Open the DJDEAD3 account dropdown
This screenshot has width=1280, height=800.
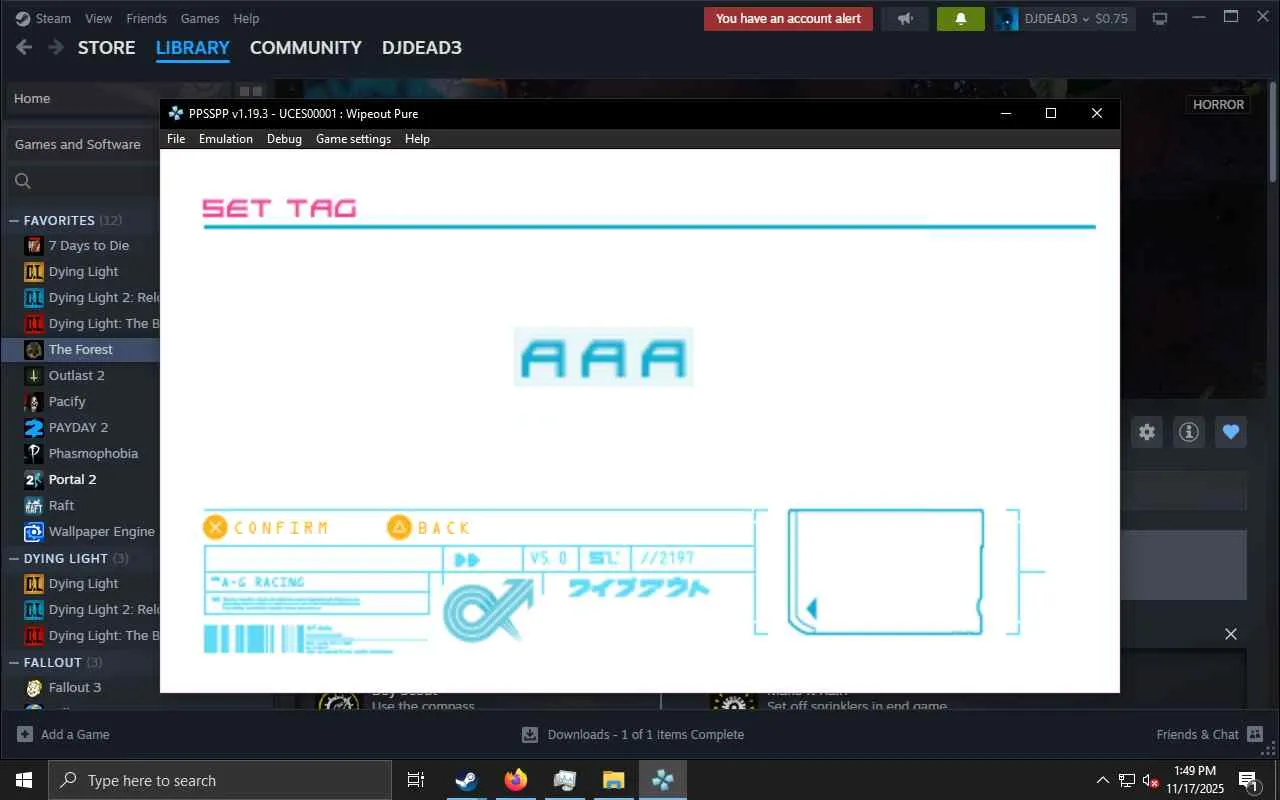(x=1065, y=19)
